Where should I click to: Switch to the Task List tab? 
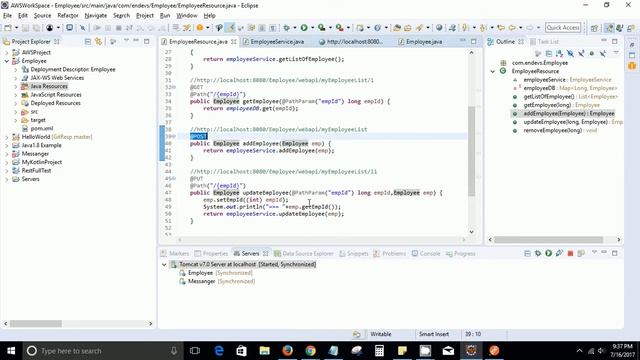544,42
